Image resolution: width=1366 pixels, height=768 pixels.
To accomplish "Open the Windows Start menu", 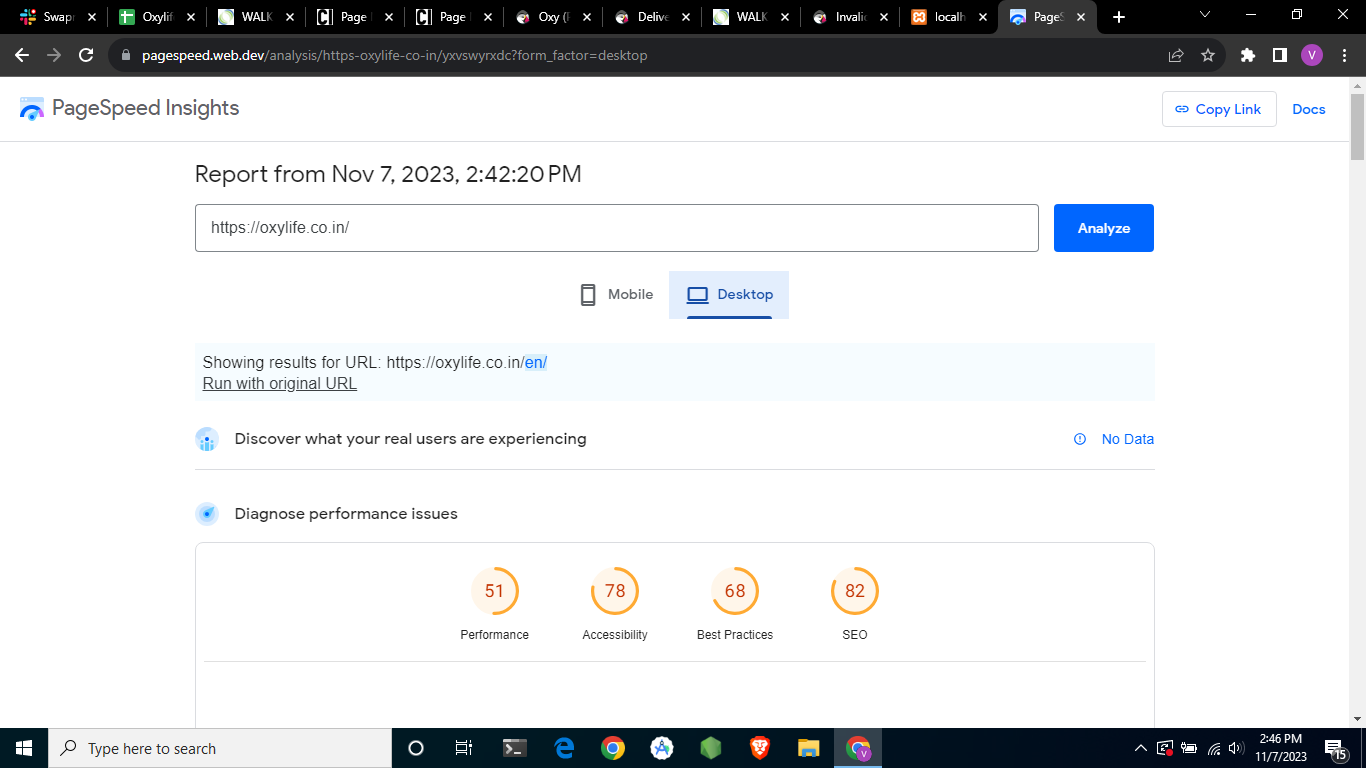I will coord(24,748).
